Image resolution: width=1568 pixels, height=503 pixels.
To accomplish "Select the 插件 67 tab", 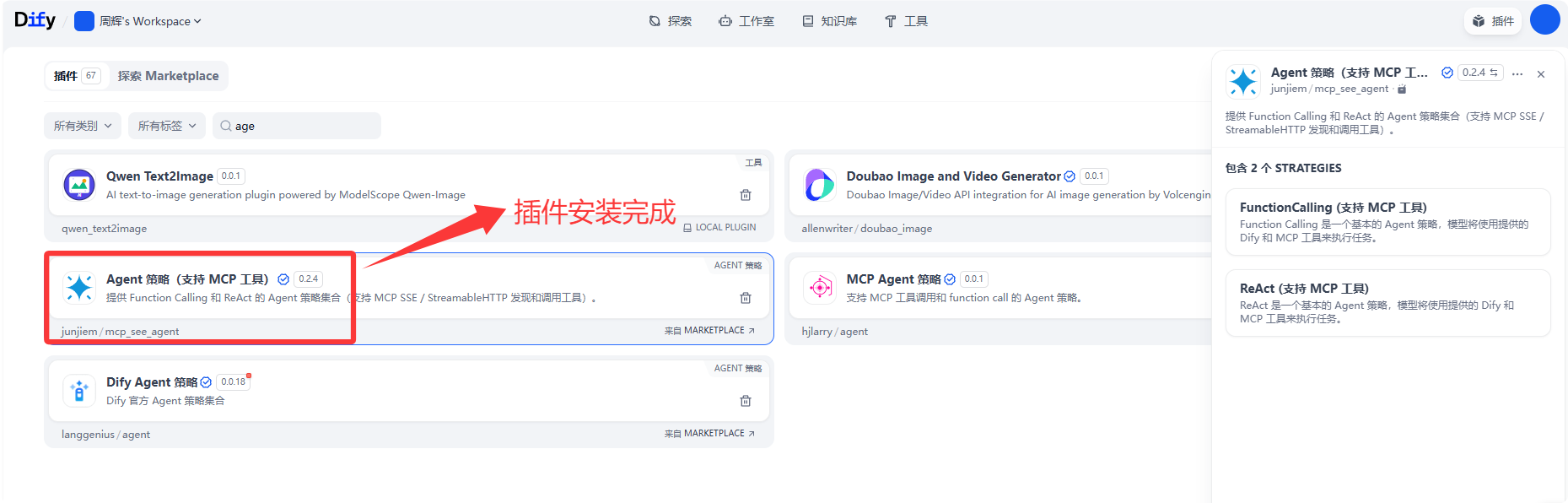I will [77, 76].
